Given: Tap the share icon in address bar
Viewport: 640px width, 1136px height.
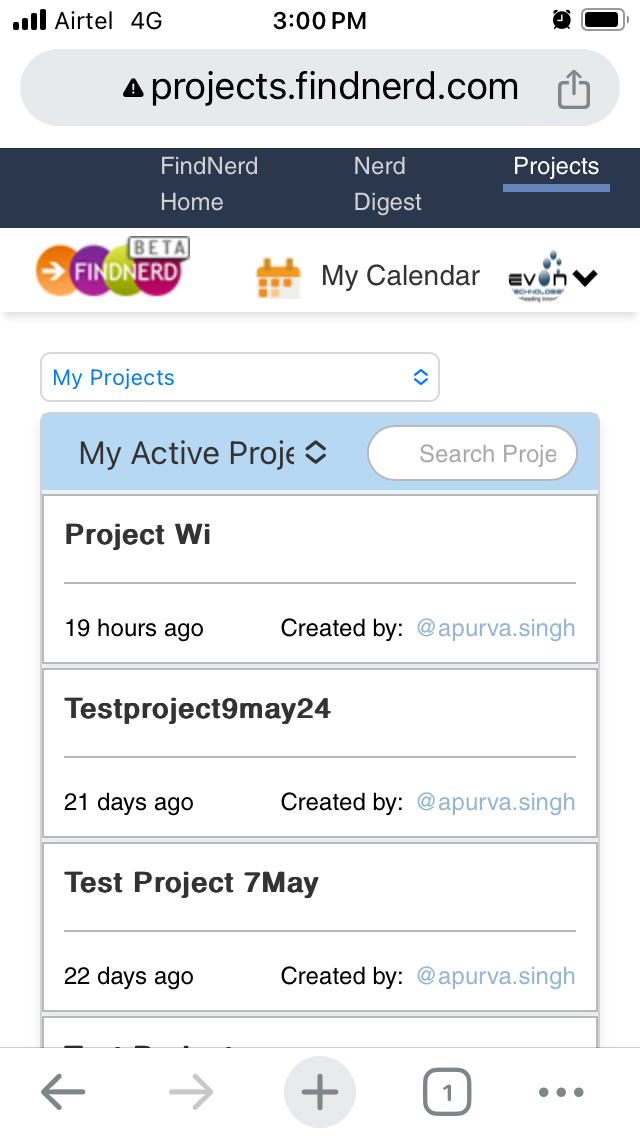Looking at the screenshot, I should [x=573, y=88].
